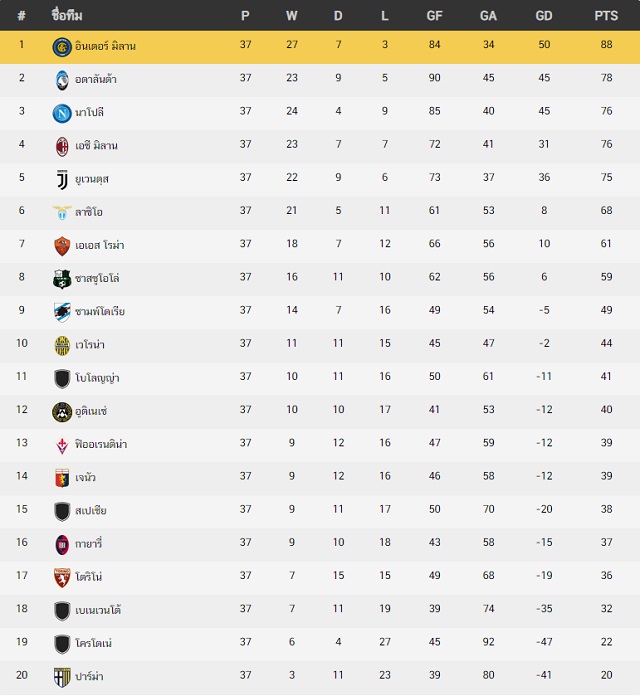Viewport: 640px width, 696px height.
Task: Select the Torino bull crest
Action: pos(62,577)
